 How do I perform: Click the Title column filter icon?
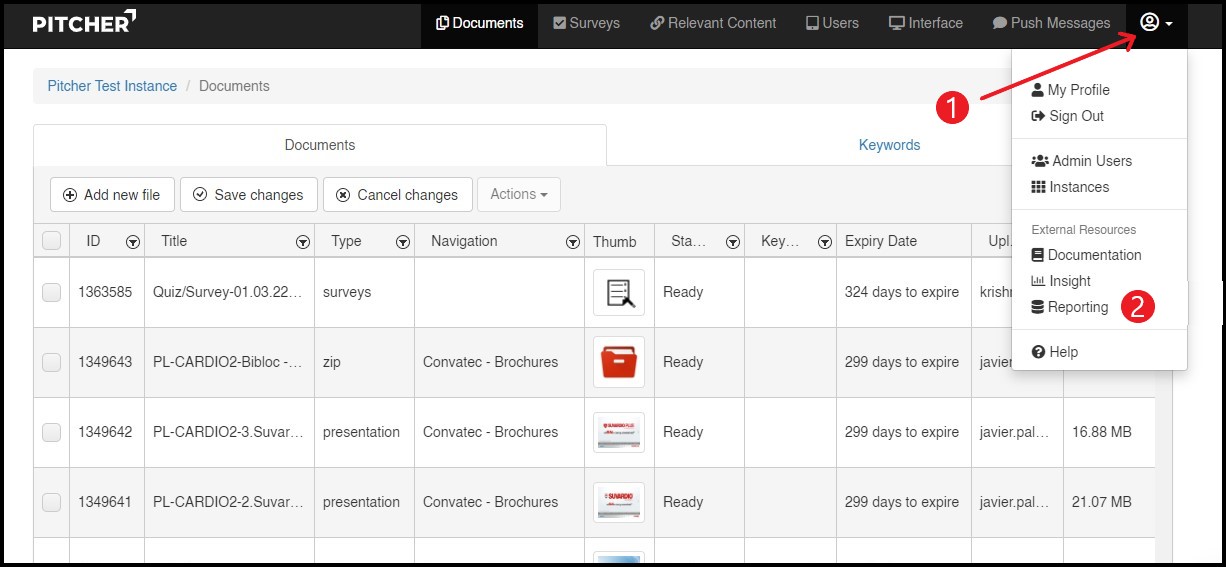click(x=303, y=242)
